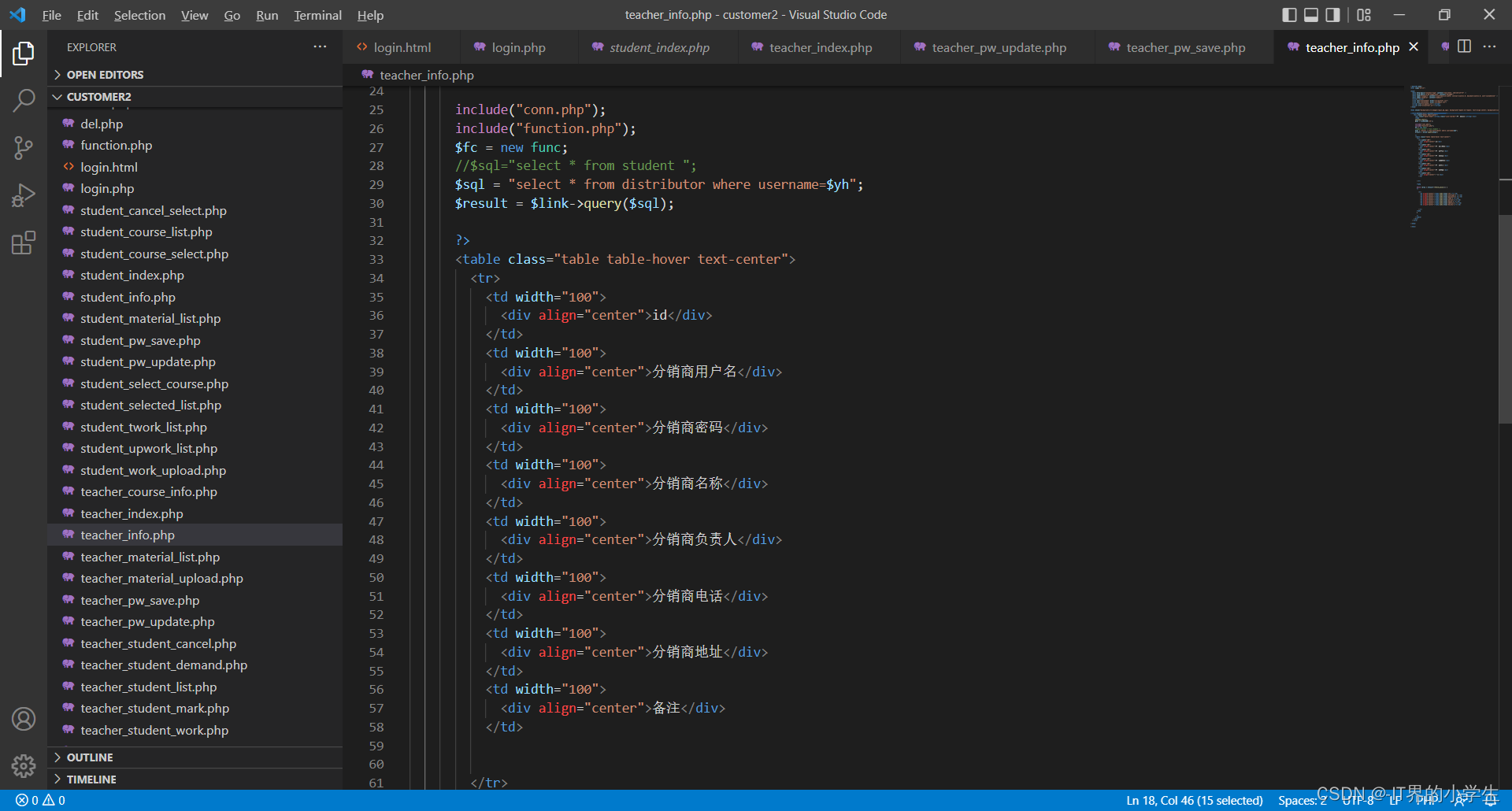The height and width of the screenshot is (811, 1512).
Task: Click the errors and warnings status indicator
Action: click(40, 800)
